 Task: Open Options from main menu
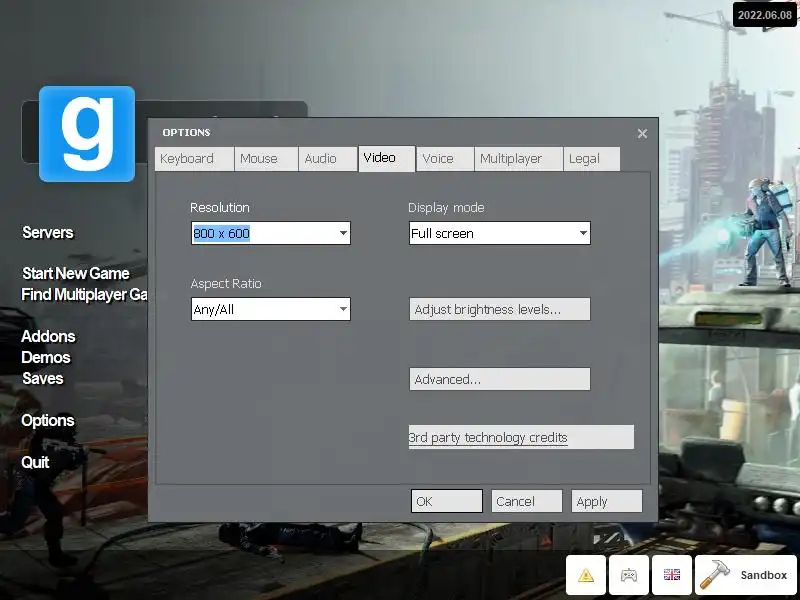pos(48,420)
